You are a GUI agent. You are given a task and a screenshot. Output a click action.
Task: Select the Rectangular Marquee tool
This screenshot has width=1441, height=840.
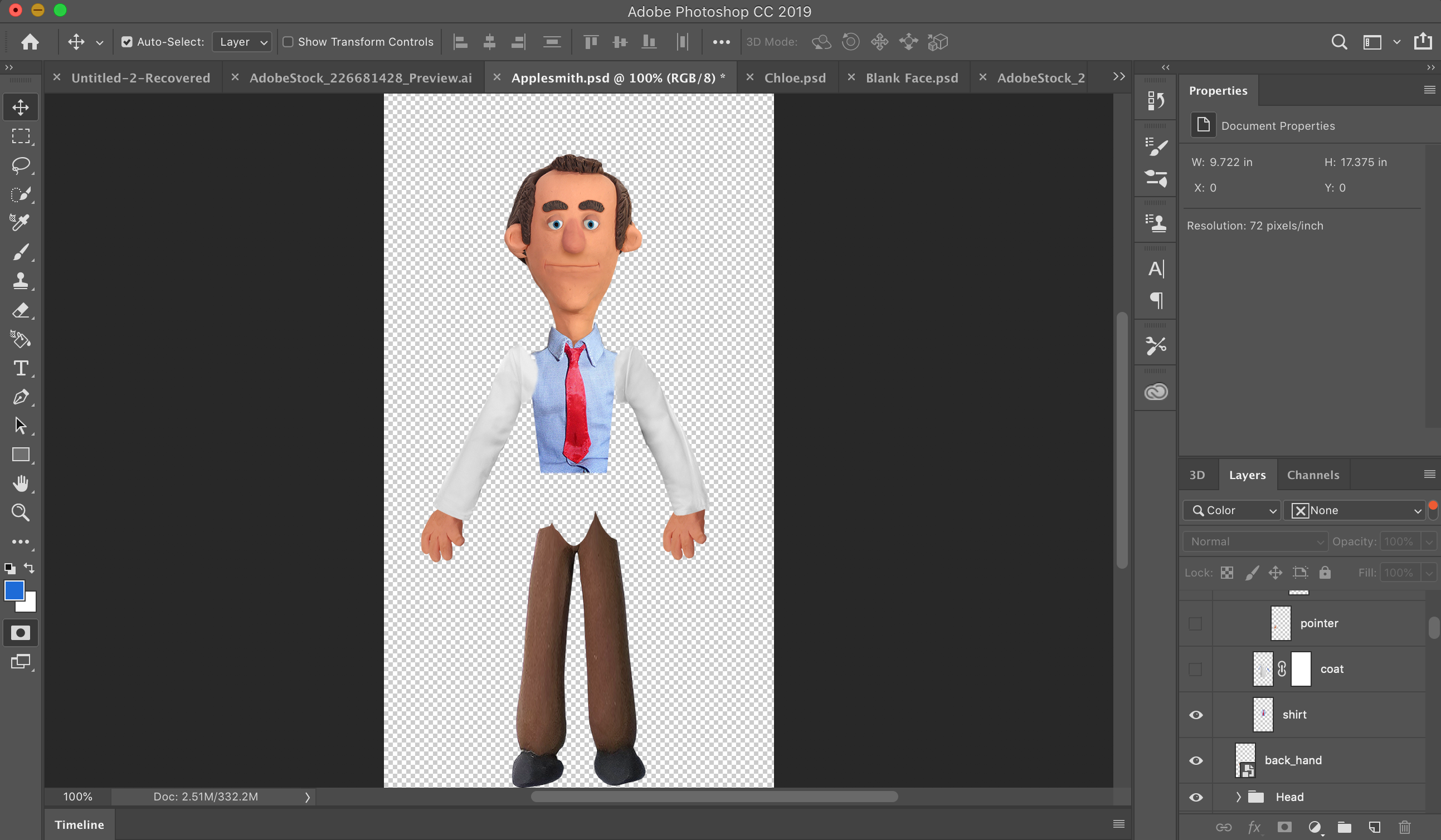click(x=21, y=136)
